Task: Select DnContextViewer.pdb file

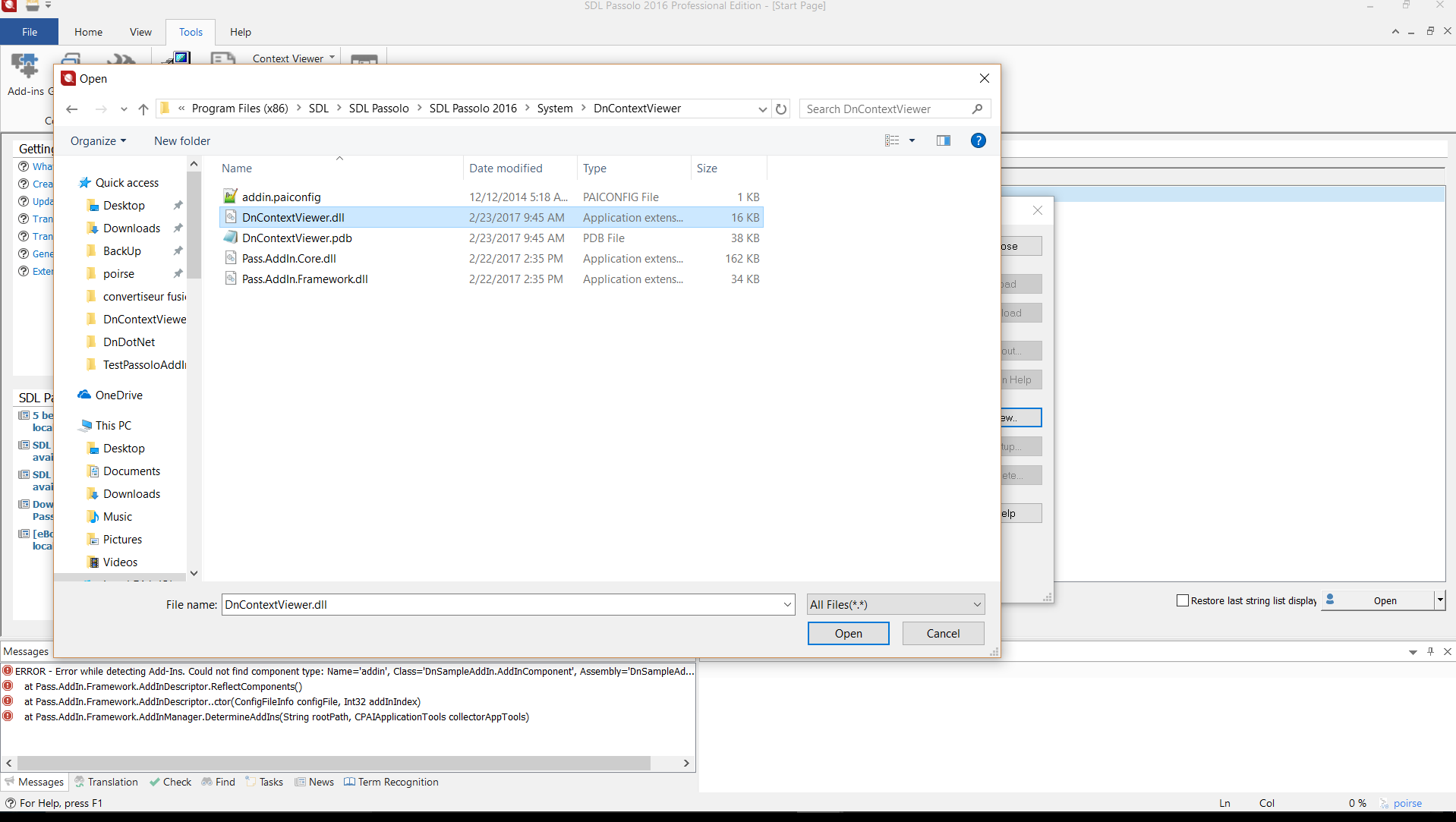Action: click(x=491, y=238)
